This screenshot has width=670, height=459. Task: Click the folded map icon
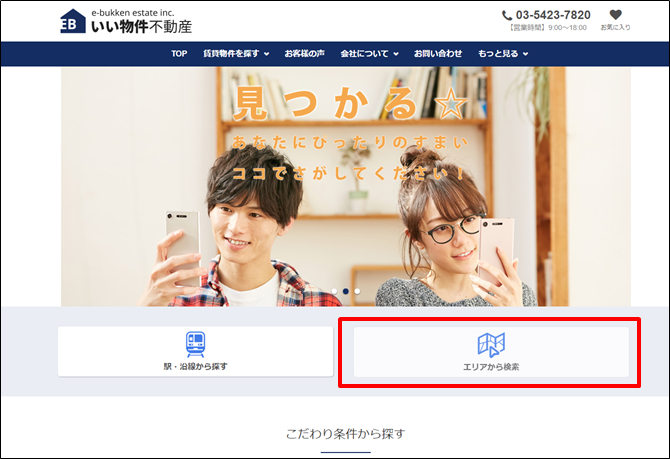(x=491, y=344)
